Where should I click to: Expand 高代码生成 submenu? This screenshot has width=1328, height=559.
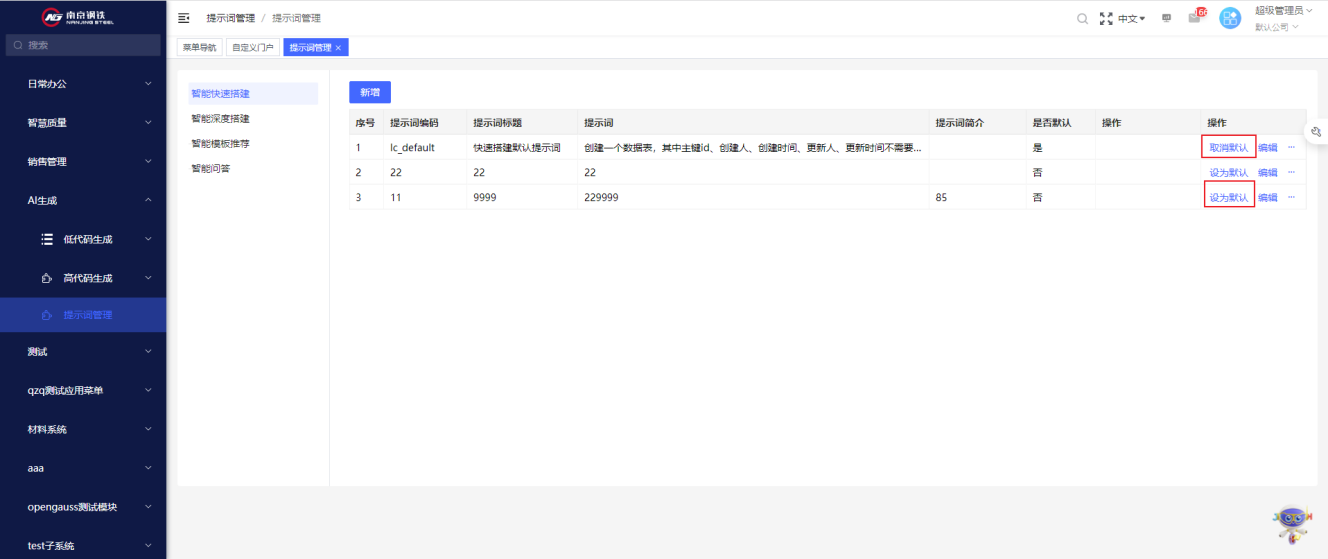pos(83,278)
